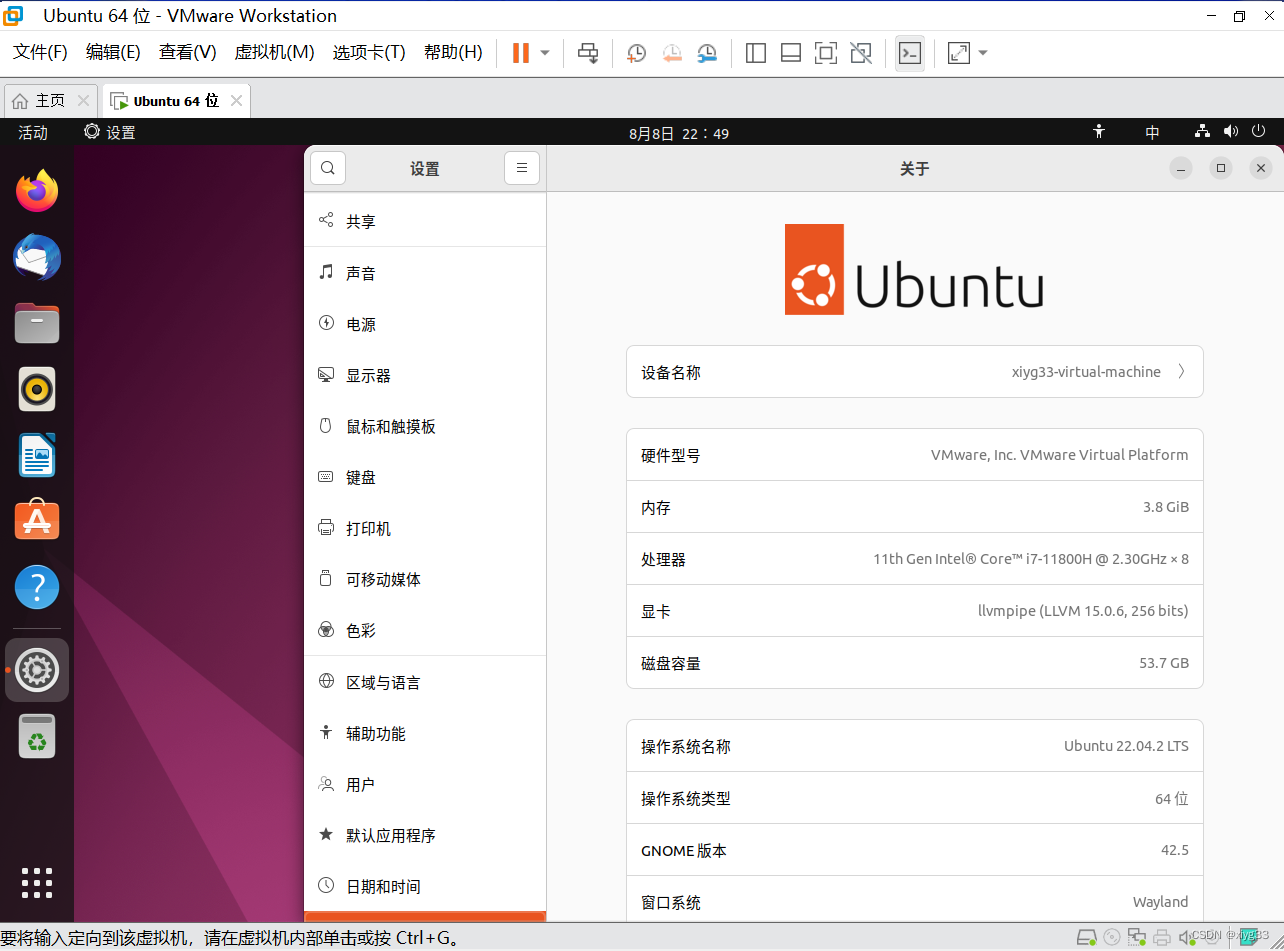Click the accessibility icon in the top bar
1284x951 pixels.
(x=1099, y=132)
